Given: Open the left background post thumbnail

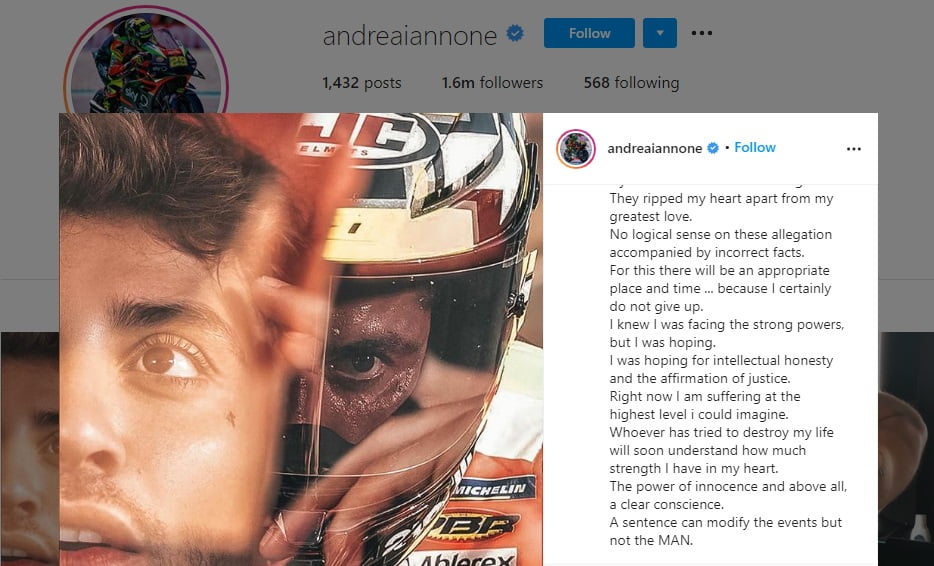Looking at the screenshot, I should [29, 449].
